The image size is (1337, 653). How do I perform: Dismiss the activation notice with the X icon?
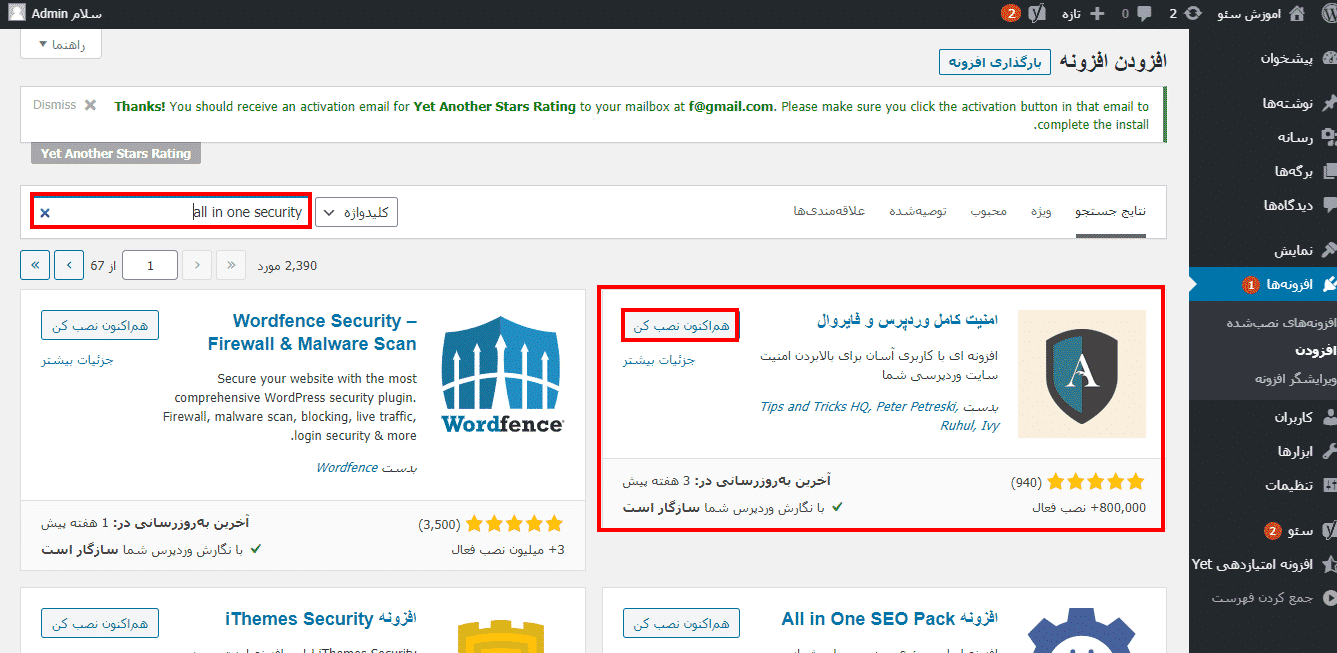coord(90,105)
